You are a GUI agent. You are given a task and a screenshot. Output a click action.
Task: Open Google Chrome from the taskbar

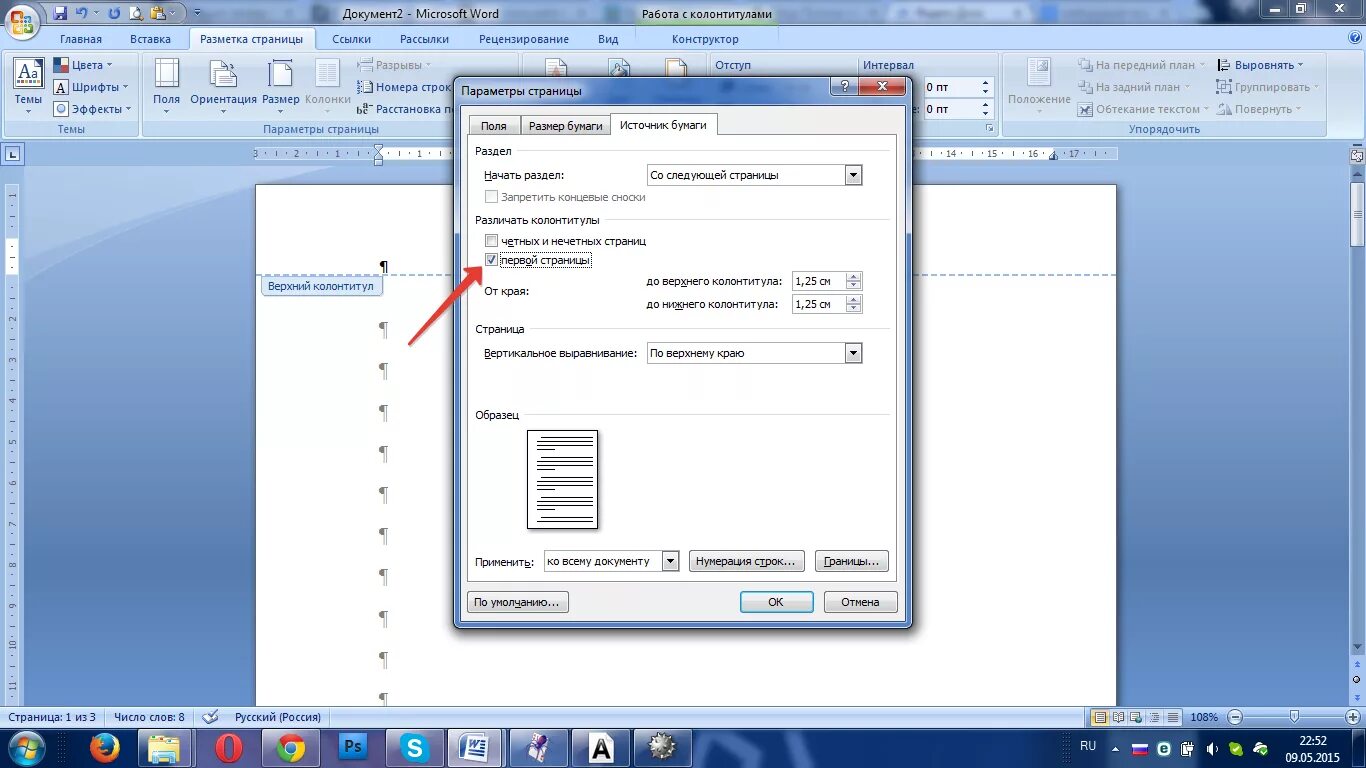coord(291,747)
